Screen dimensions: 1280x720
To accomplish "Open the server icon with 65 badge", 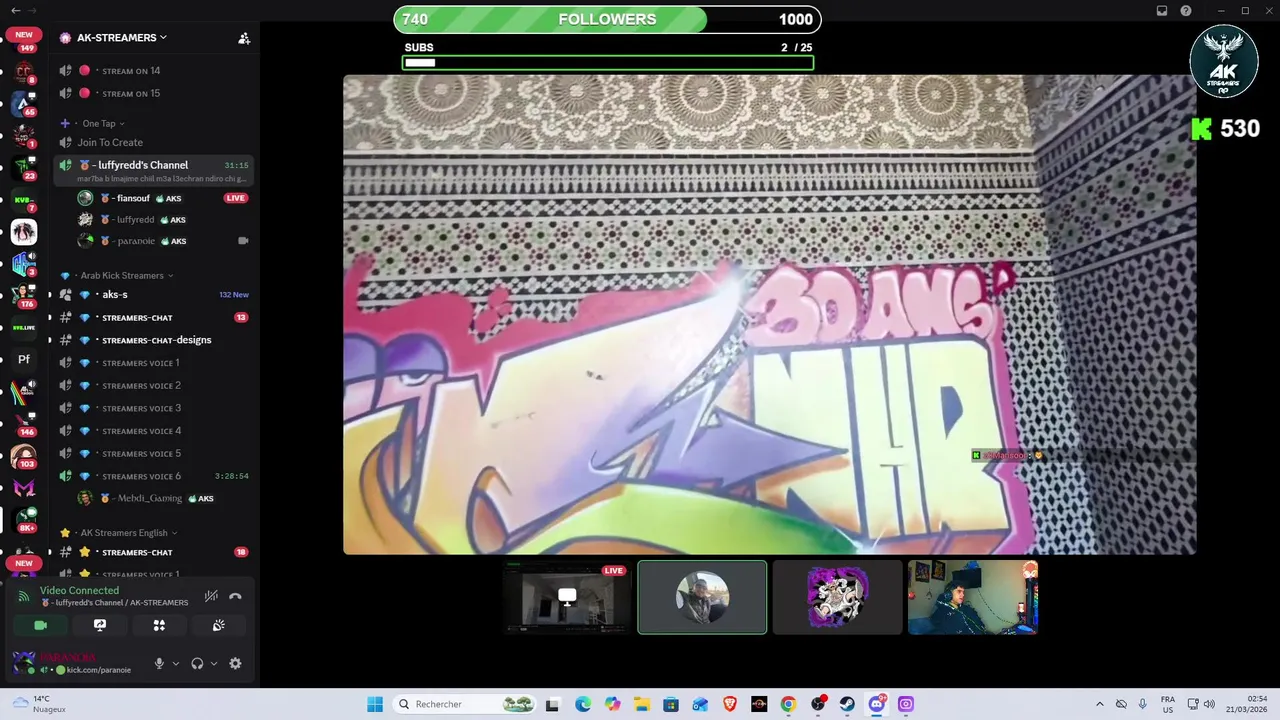I will pyautogui.click(x=24, y=104).
